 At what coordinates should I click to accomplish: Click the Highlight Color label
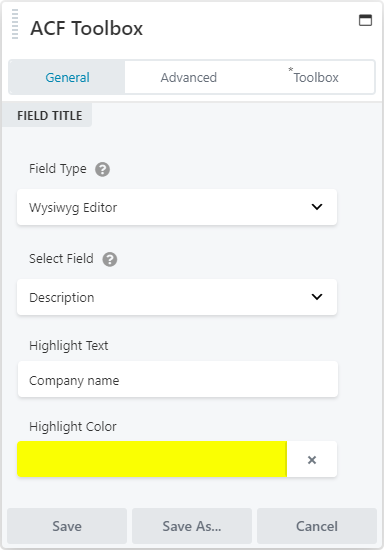(x=73, y=427)
